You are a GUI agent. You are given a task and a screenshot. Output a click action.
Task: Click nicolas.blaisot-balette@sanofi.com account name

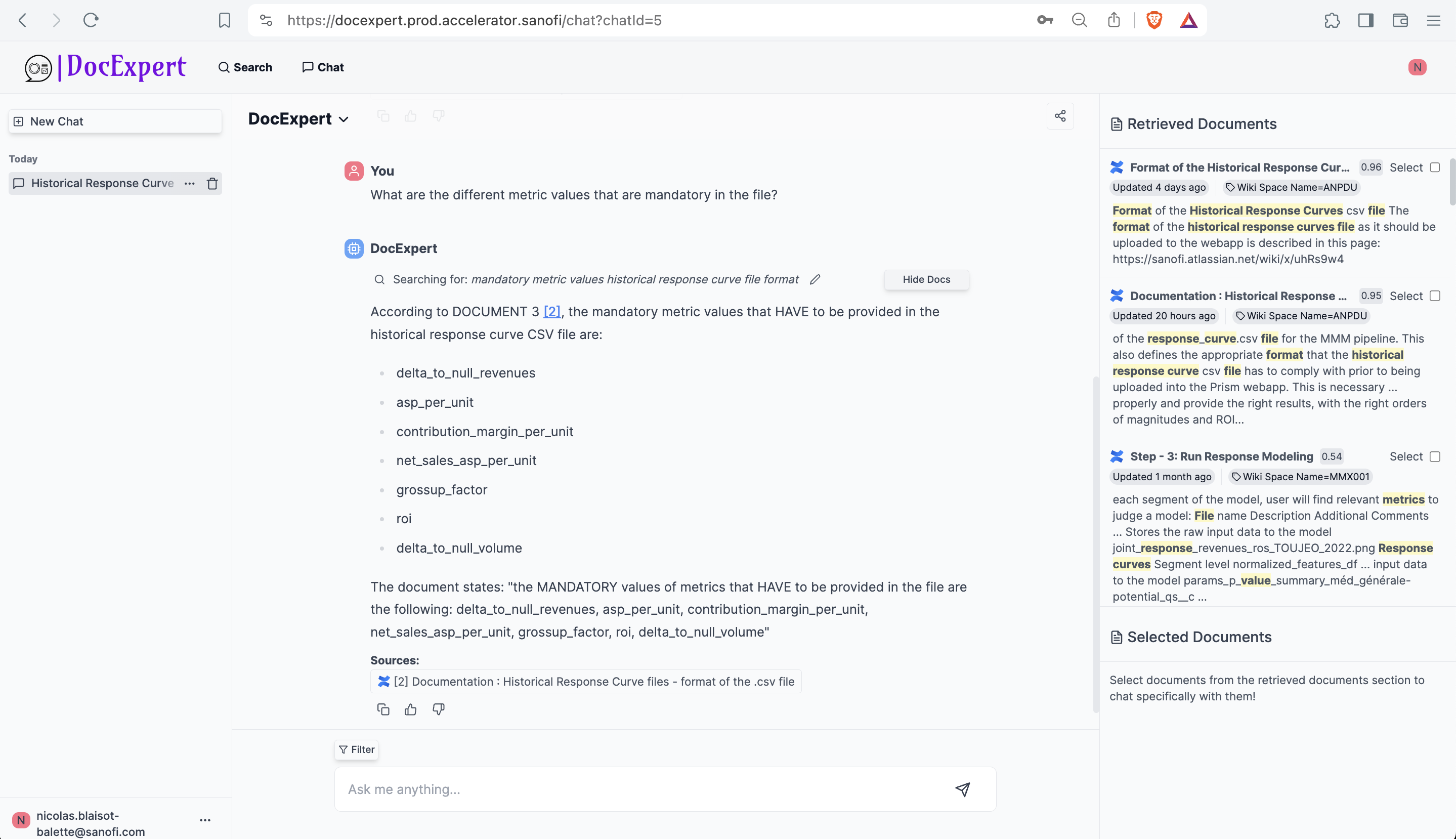[91, 824]
